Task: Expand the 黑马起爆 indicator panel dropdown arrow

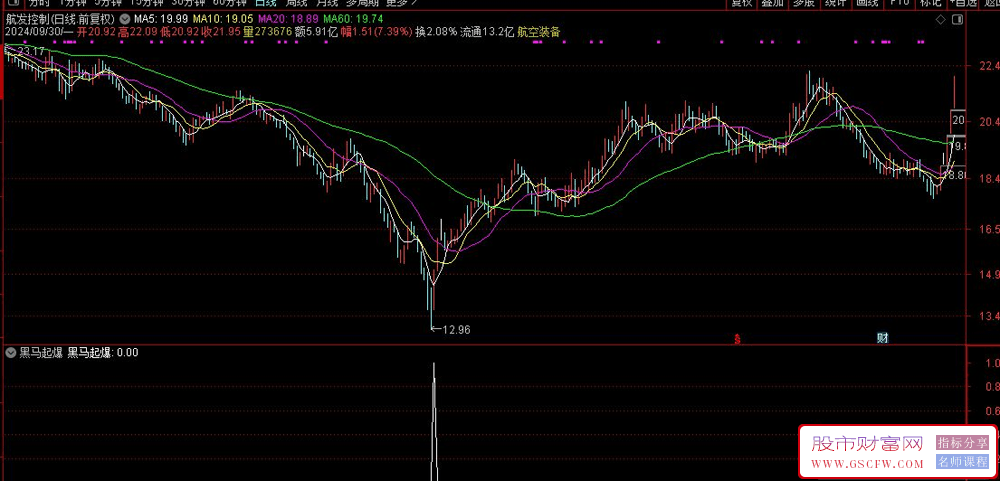Action: (11, 352)
